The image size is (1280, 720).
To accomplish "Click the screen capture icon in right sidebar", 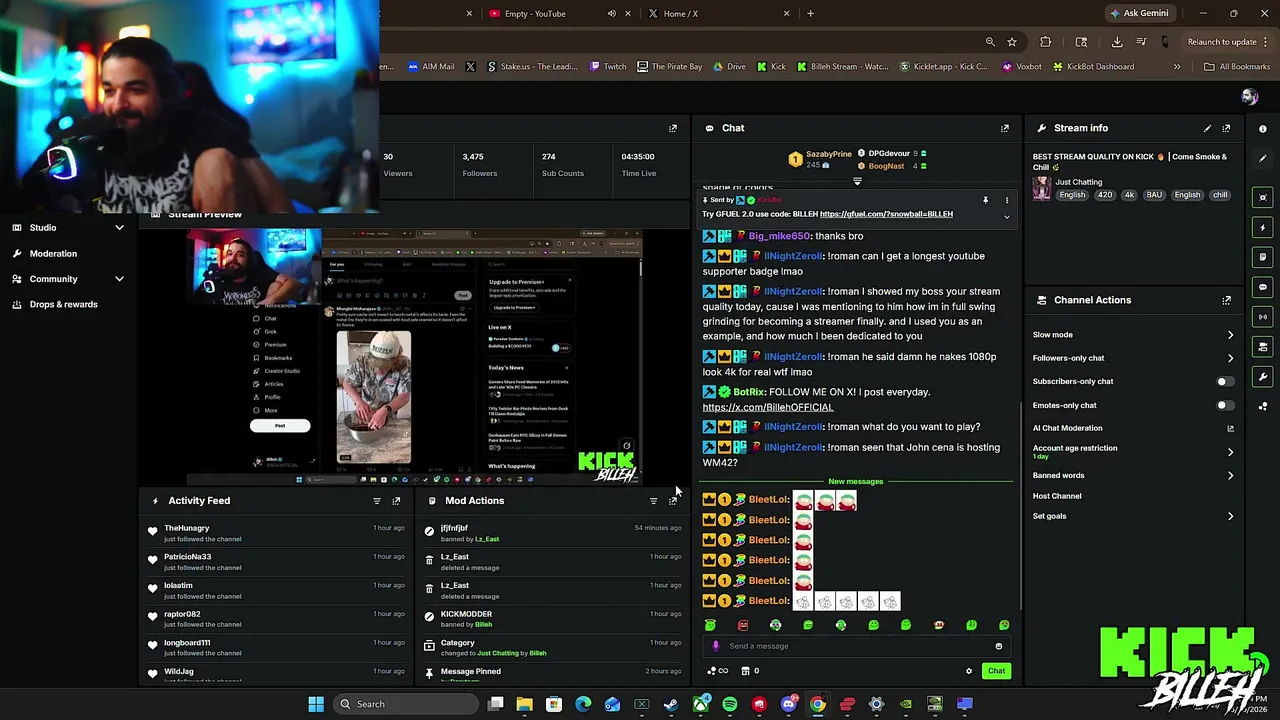I will (1263, 197).
